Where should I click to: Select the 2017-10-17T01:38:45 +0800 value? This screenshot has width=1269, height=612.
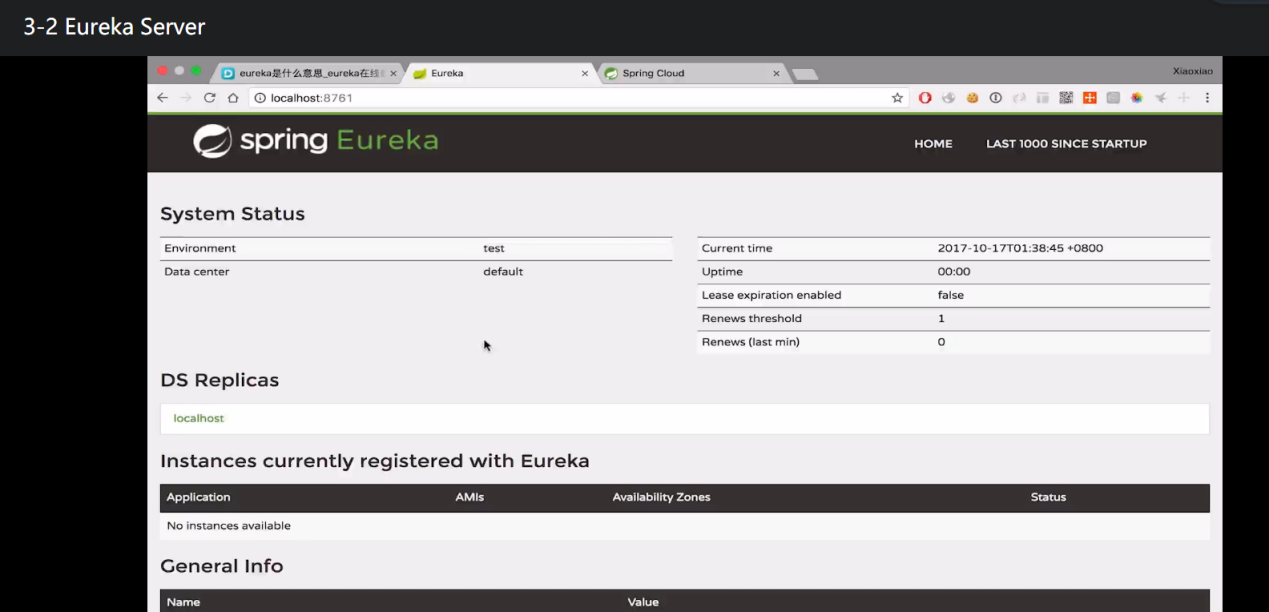click(1020, 248)
